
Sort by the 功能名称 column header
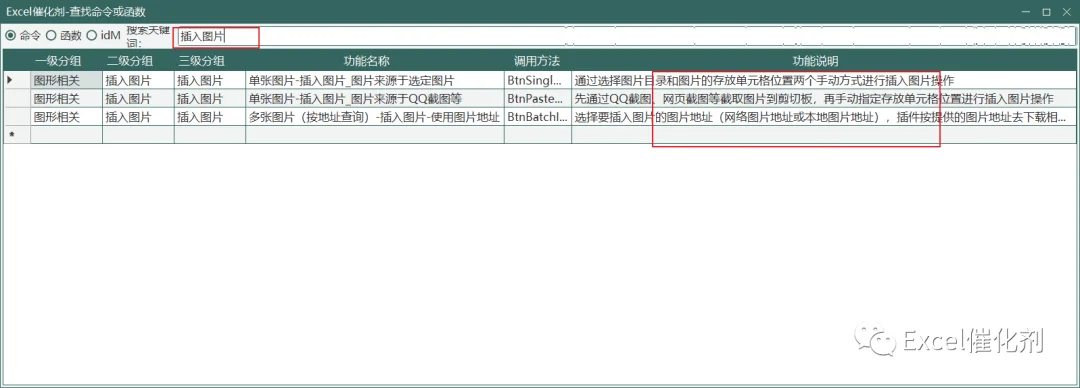pos(375,61)
